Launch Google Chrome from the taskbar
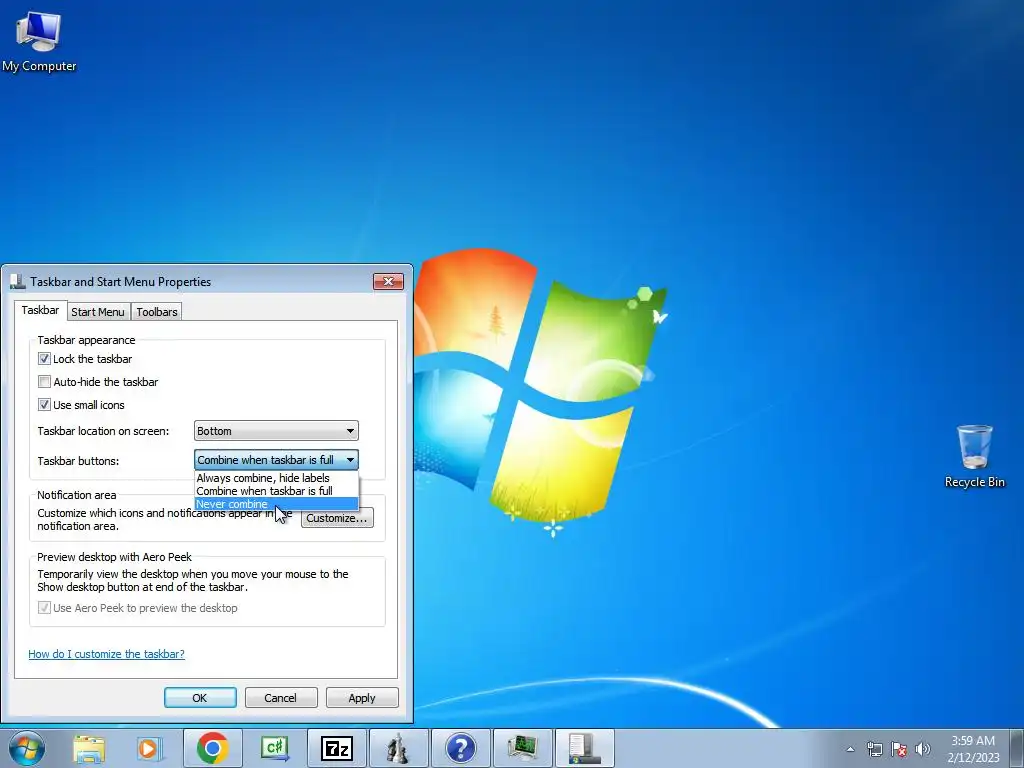The image size is (1024, 768). [212, 748]
